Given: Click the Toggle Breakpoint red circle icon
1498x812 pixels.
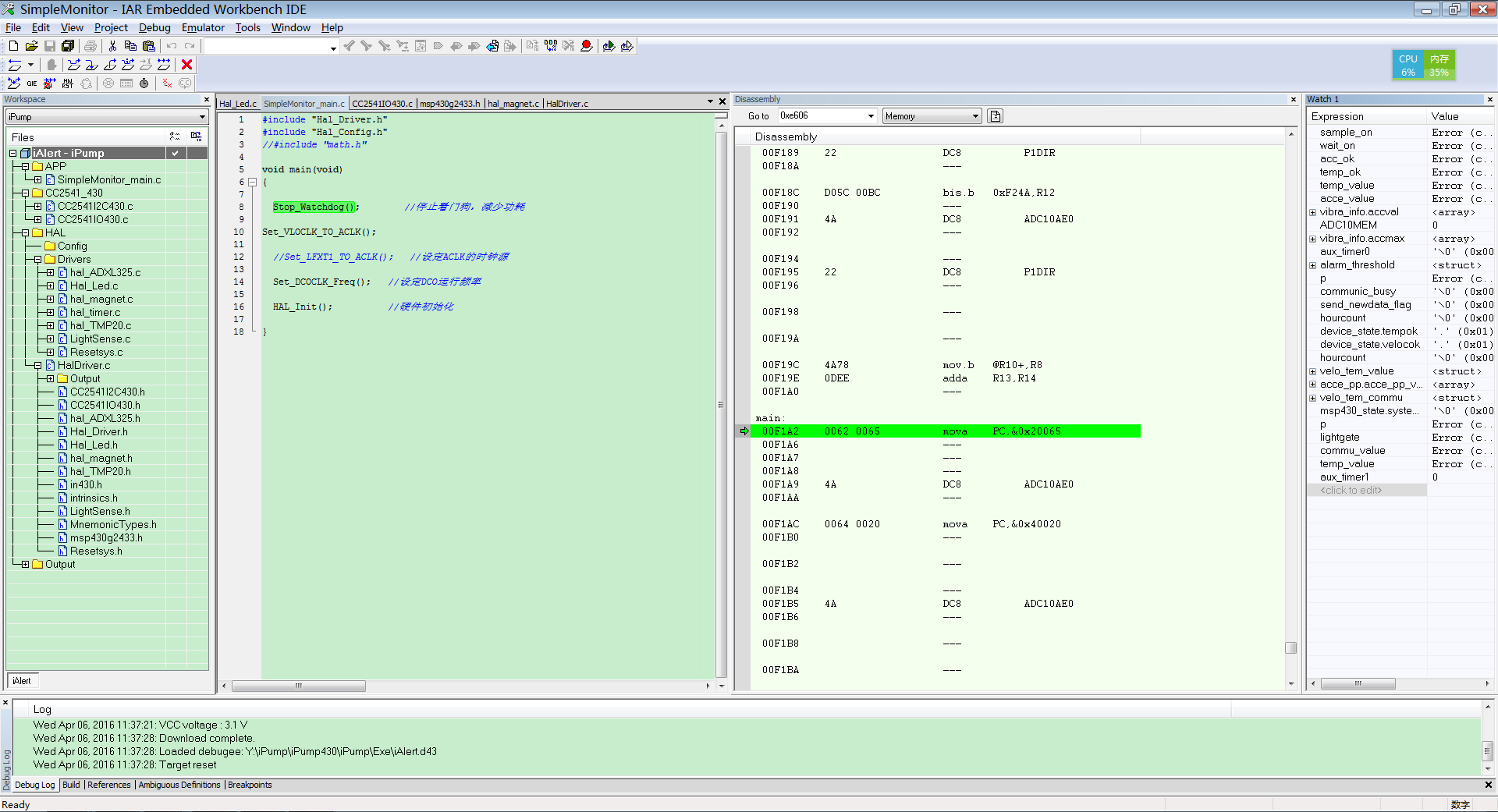Looking at the screenshot, I should click(x=587, y=46).
